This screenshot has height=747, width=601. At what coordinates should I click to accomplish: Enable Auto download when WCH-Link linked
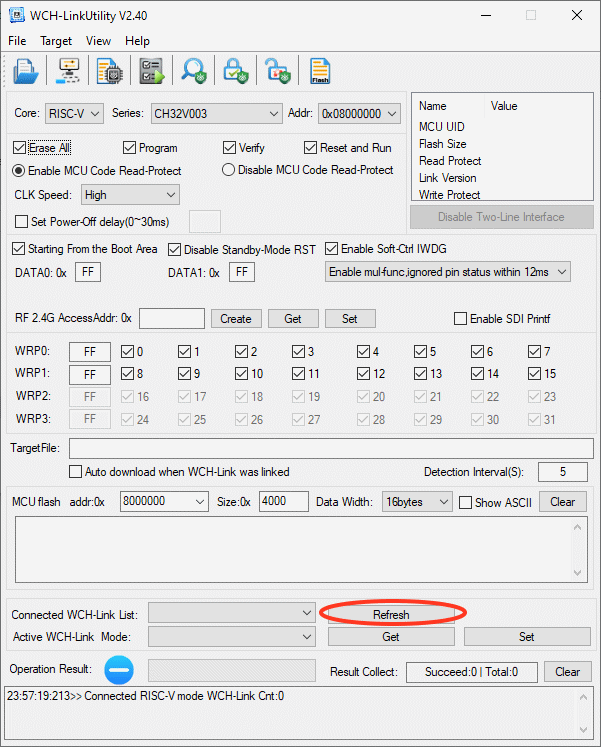(76, 472)
